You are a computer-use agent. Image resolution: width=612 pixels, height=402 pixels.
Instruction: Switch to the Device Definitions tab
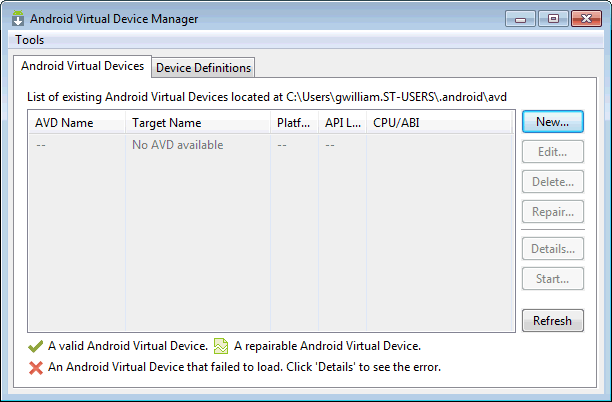[x=203, y=68]
